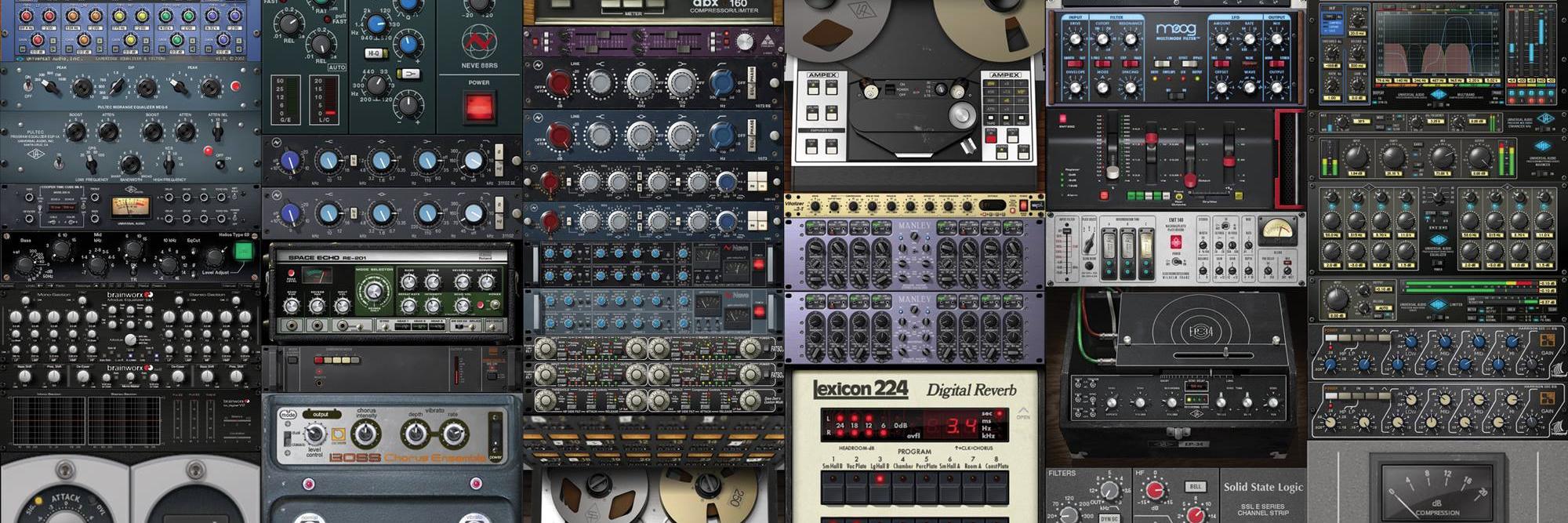1568x523 pixels.
Task: Click the red button on Roland Dimension rack
Action: 318,360
